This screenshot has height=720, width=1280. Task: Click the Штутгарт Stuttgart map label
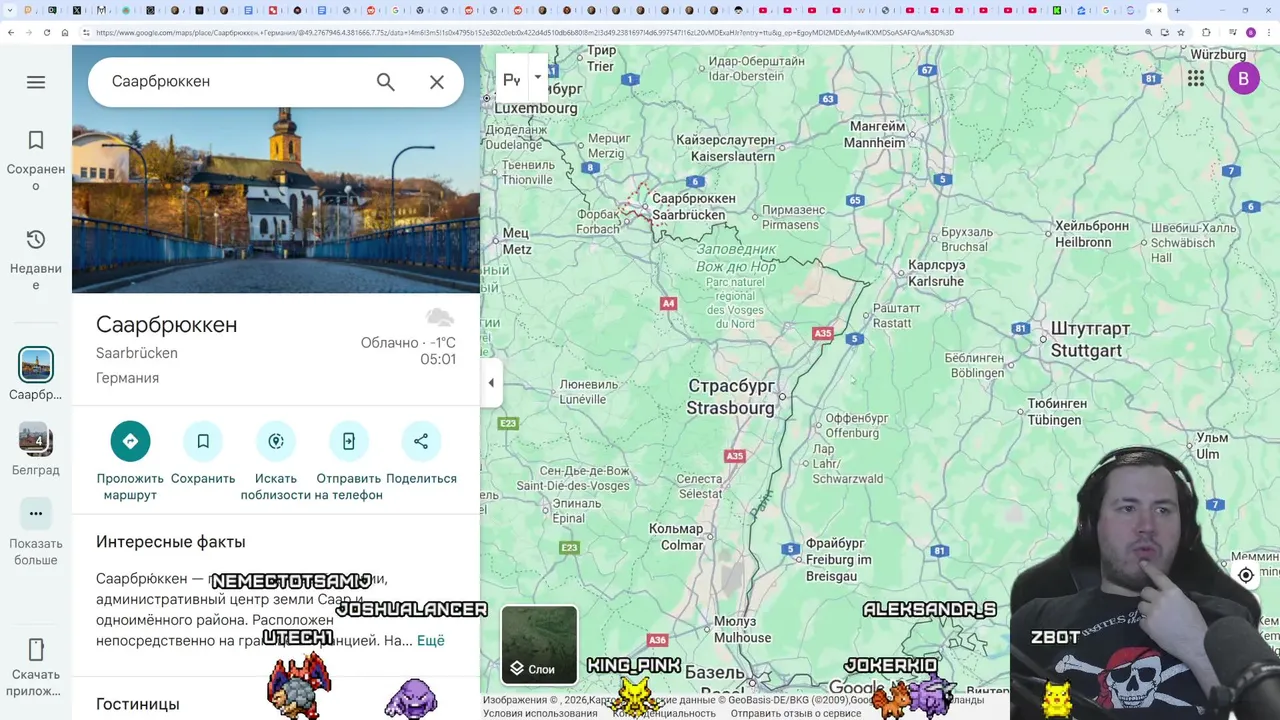pyautogui.click(x=1090, y=340)
